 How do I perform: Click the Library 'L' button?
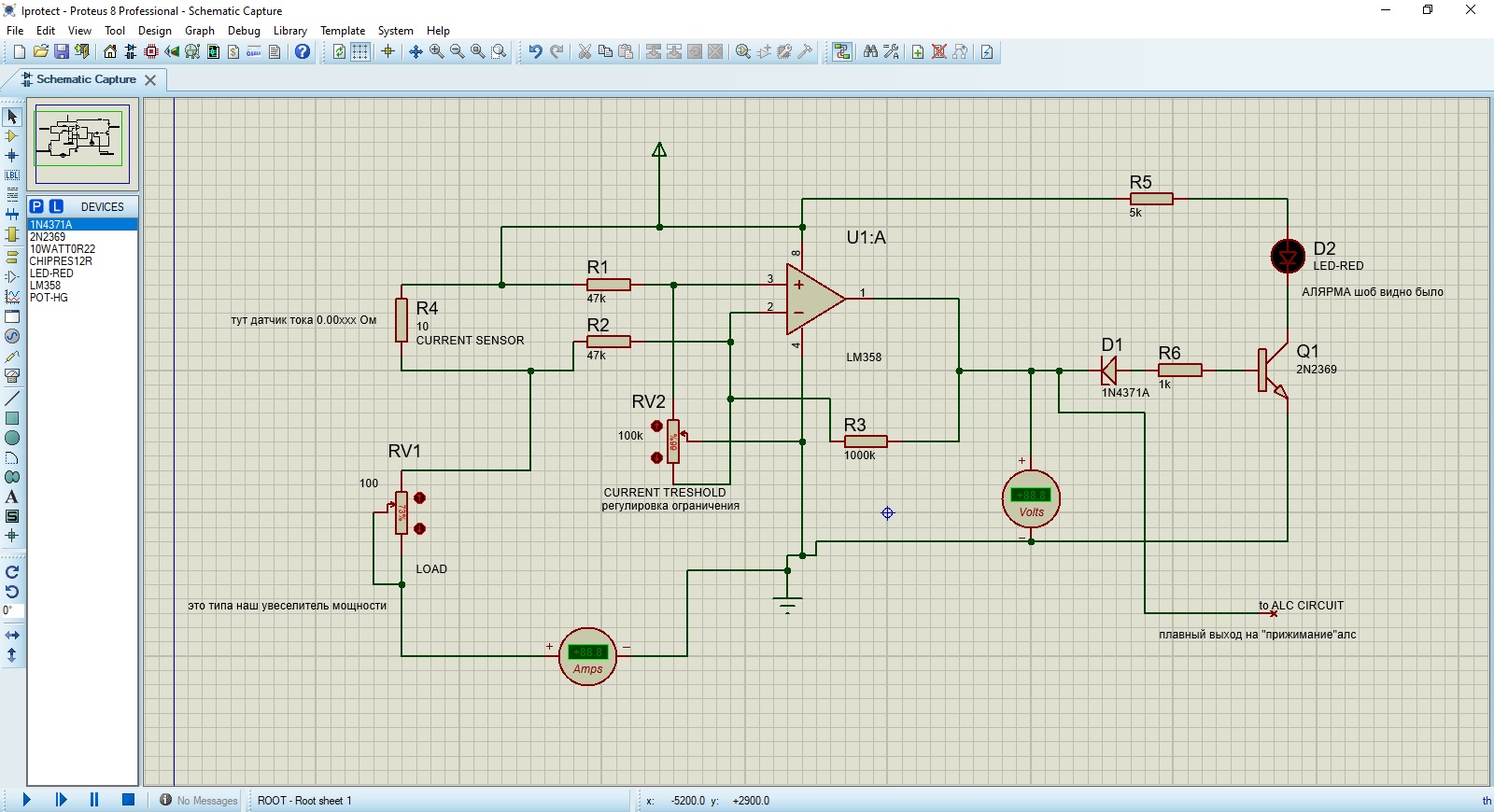56,206
